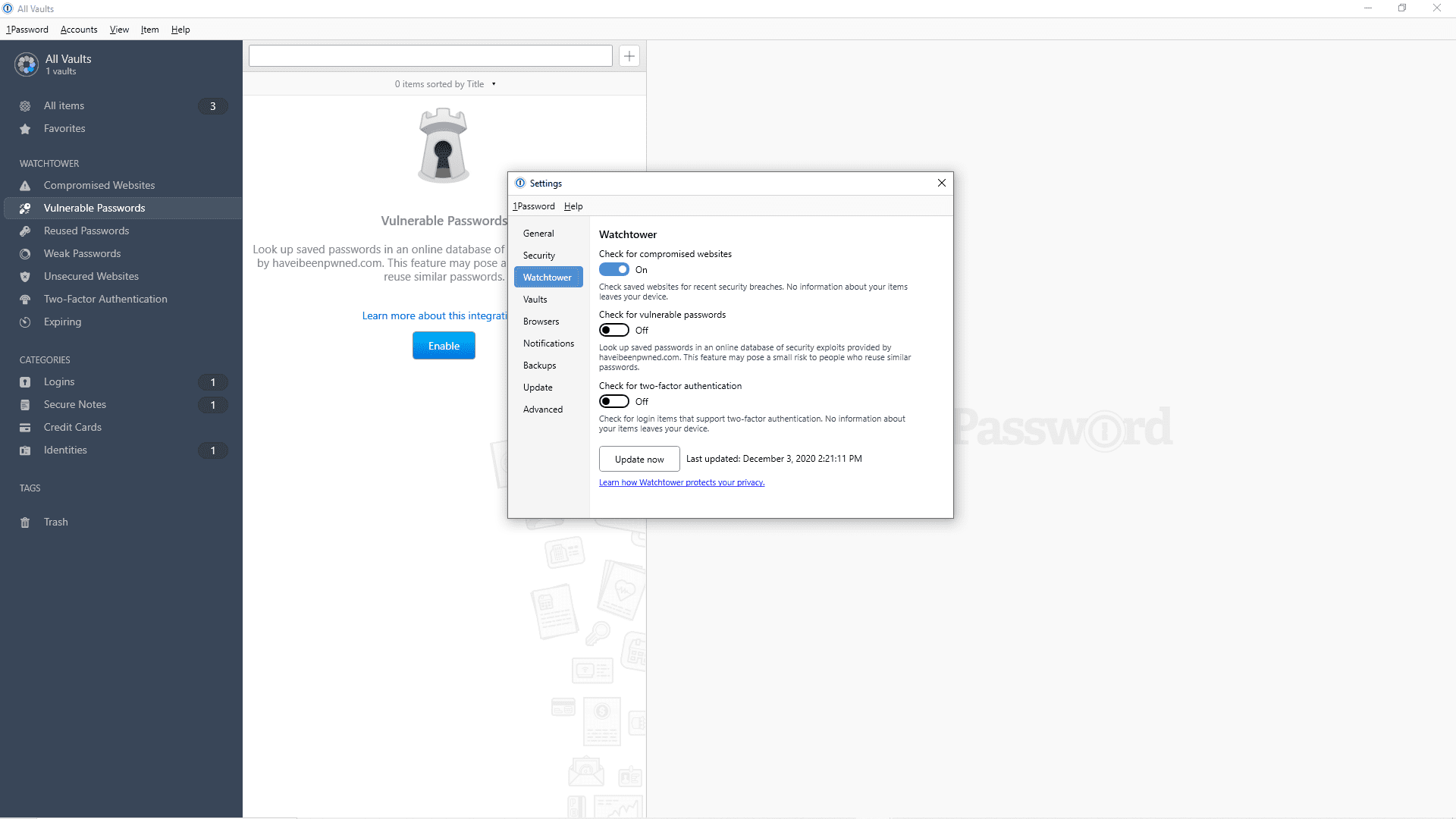Close the Settings dialog
The image size is (1456, 819).
942,183
